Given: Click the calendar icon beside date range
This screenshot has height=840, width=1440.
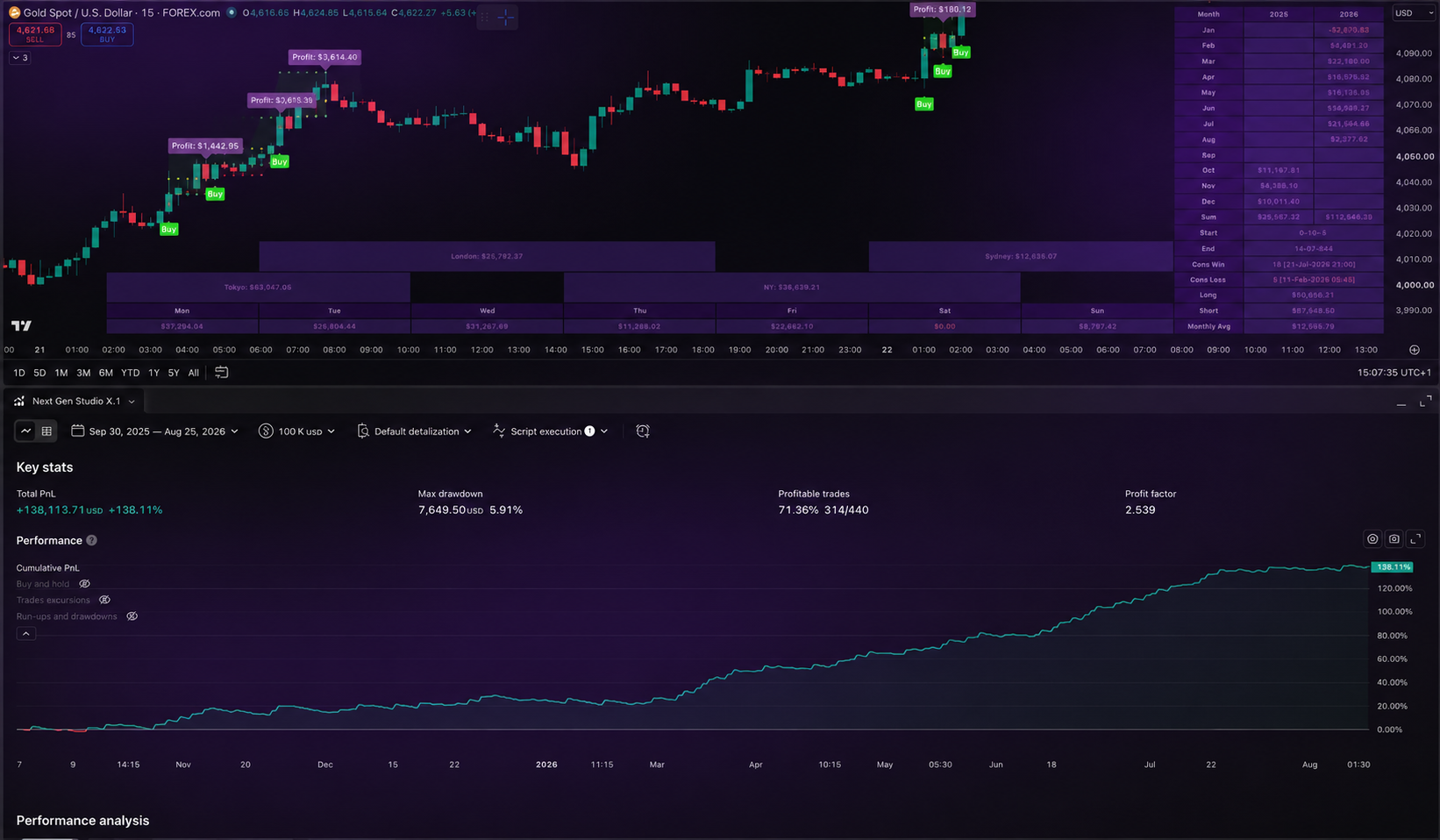Looking at the screenshot, I should 78,431.
